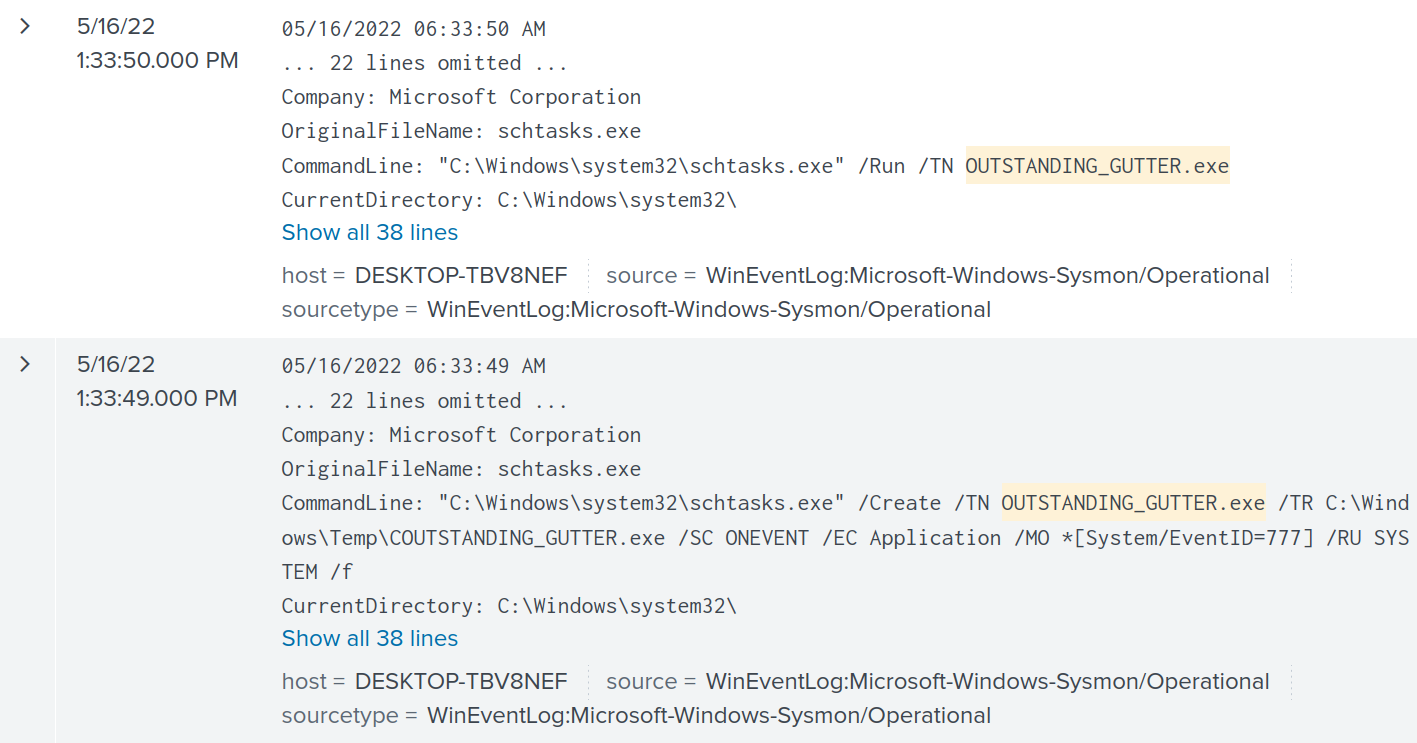Screen dimensions: 1417x743
Task: Click "Show all 38 lines" on second event
Action: 369,638
